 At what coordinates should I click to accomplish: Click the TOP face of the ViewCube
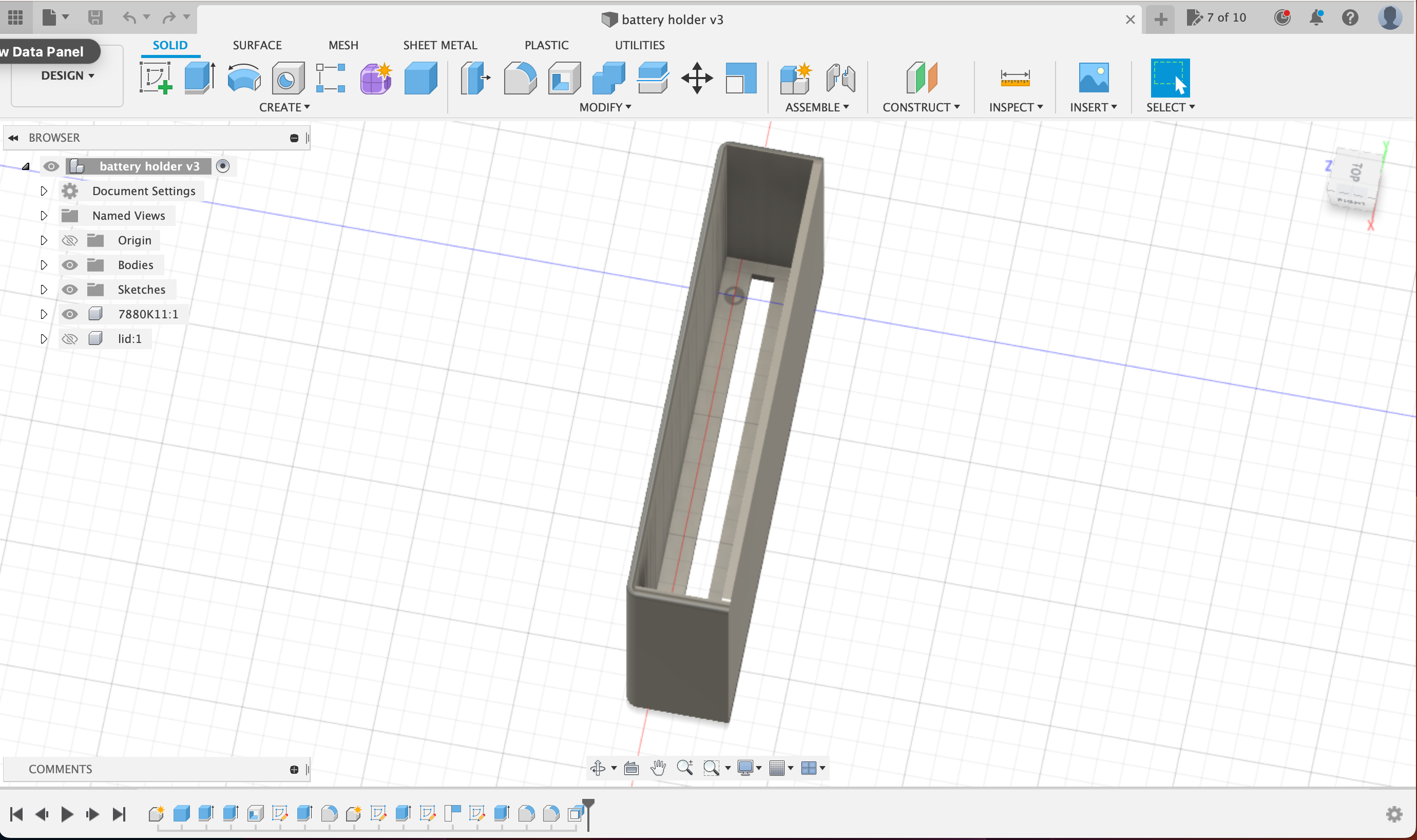pos(1356,171)
